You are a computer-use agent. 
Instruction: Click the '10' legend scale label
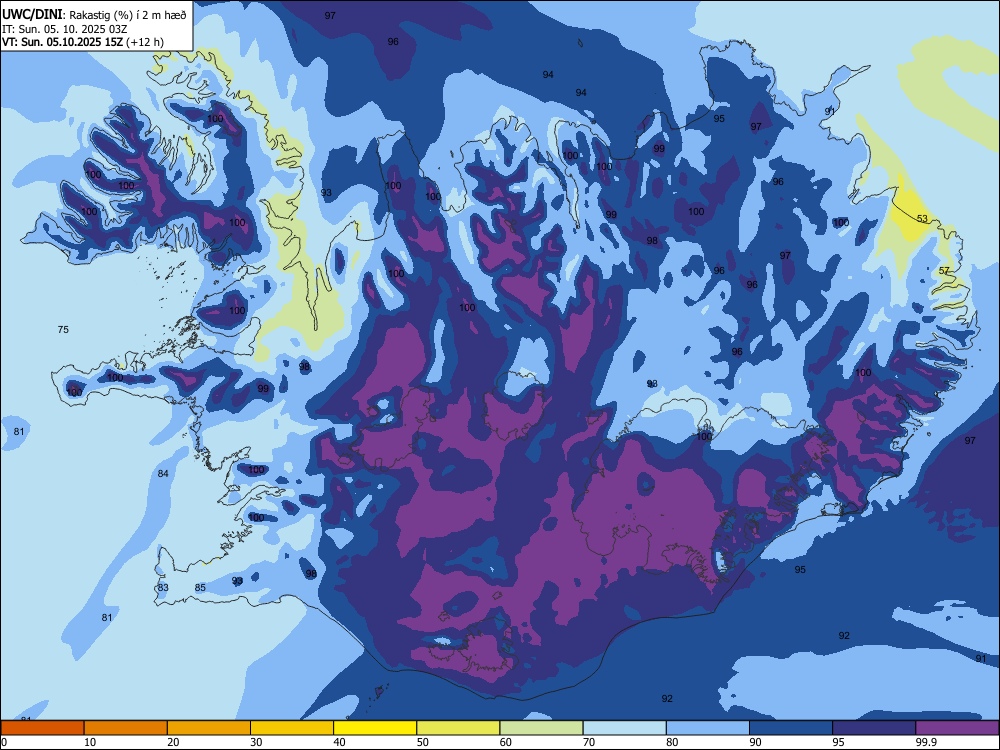pyautogui.click(x=90, y=742)
